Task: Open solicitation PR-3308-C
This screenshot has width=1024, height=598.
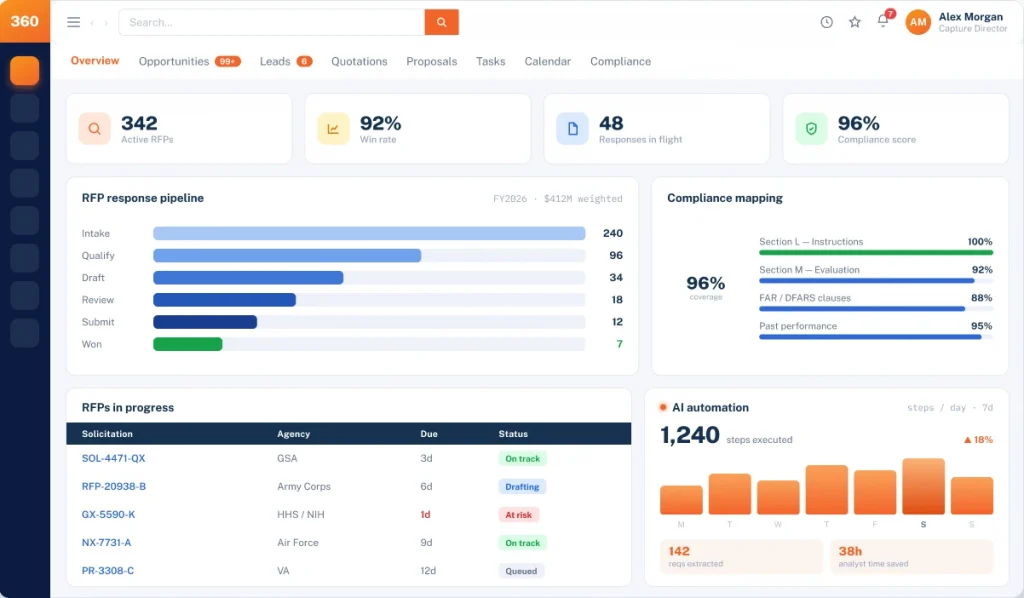Action: [108, 571]
